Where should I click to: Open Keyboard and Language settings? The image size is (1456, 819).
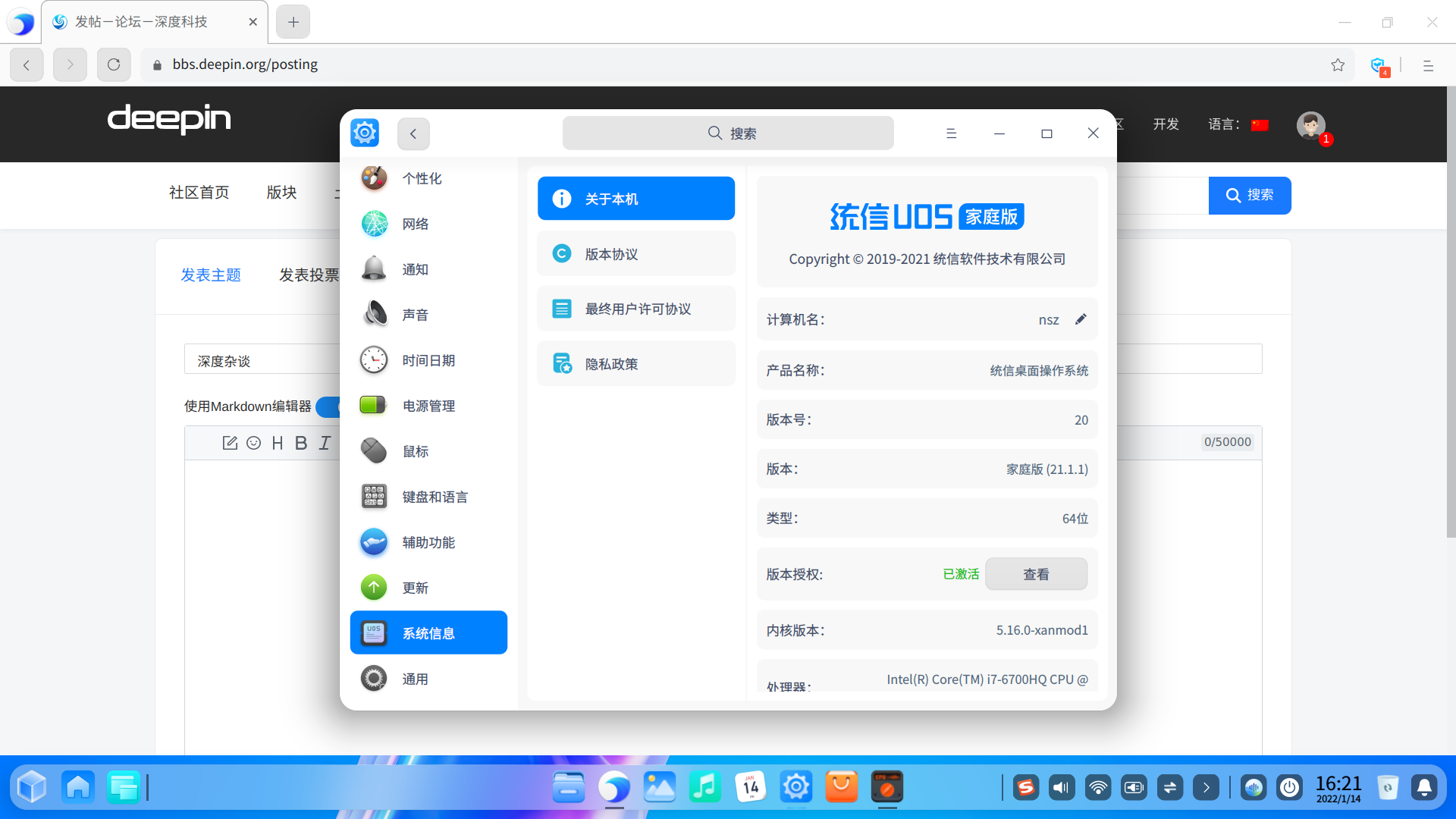click(x=434, y=497)
